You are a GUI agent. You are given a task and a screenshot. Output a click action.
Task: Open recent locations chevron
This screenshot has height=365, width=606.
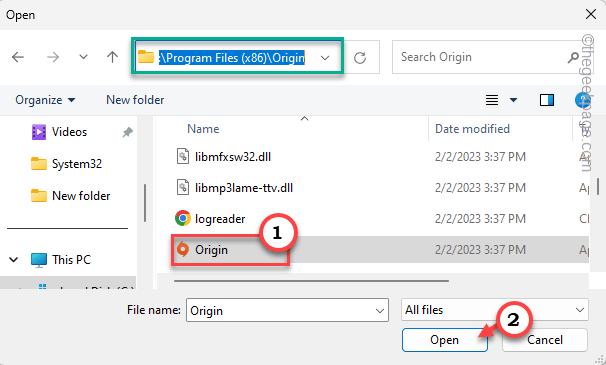pyautogui.click(x=83, y=57)
